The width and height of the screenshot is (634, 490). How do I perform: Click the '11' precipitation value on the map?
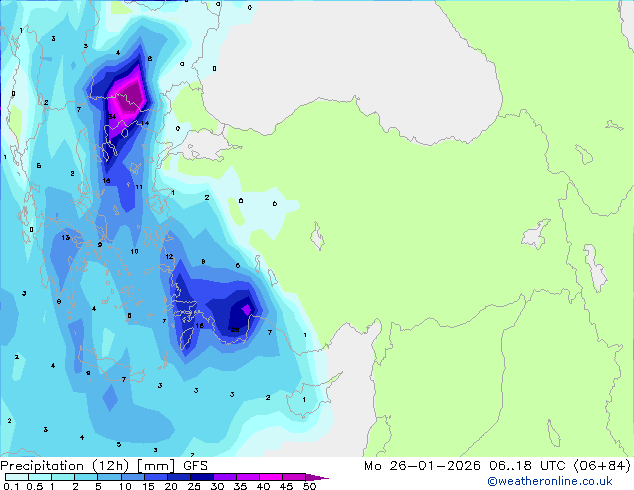point(139,187)
